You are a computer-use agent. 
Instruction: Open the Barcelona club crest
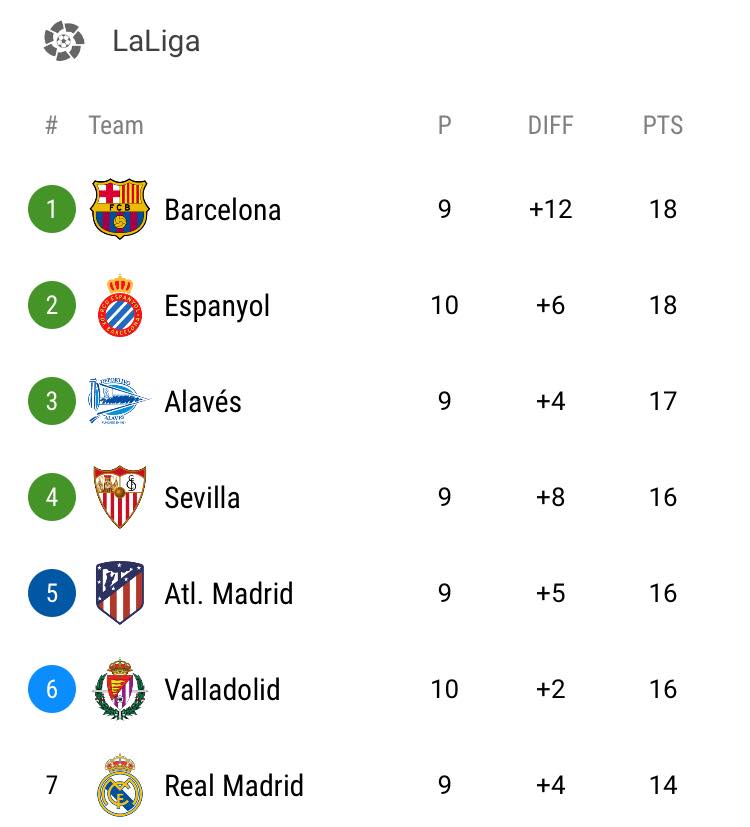(x=120, y=209)
